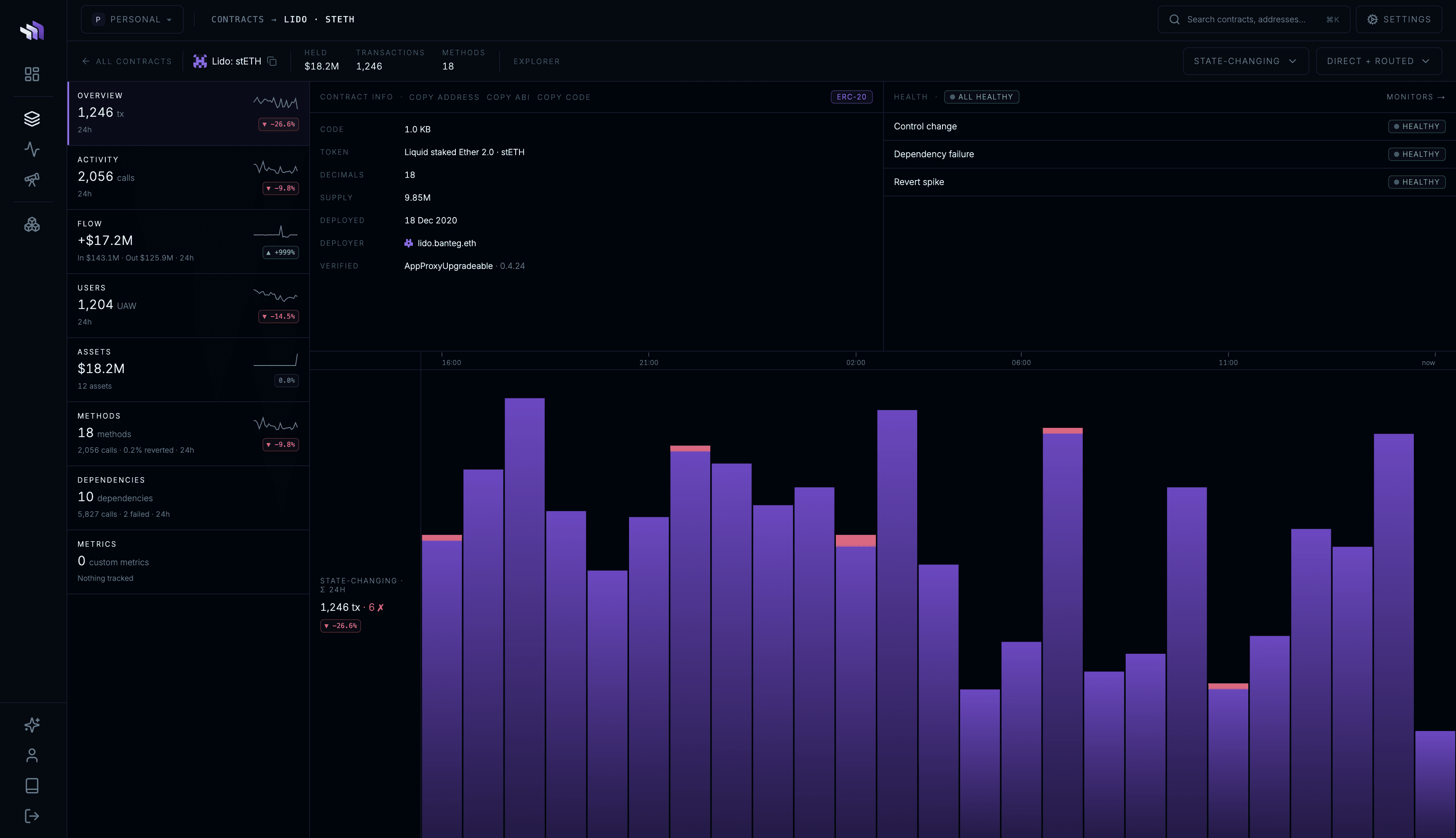Viewport: 1456px width, 838px height.
Task: Open the docs book icon in sidebar
Action: tap(32, 786)
